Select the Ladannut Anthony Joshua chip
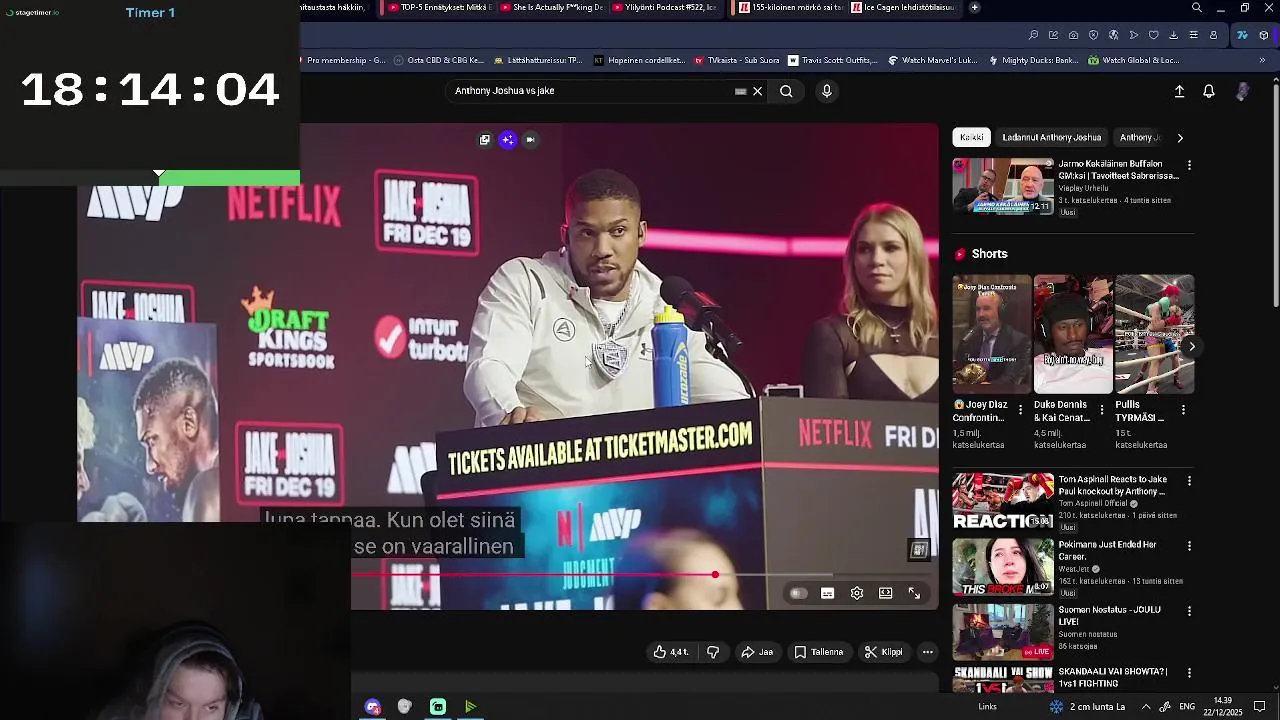 1052,137
